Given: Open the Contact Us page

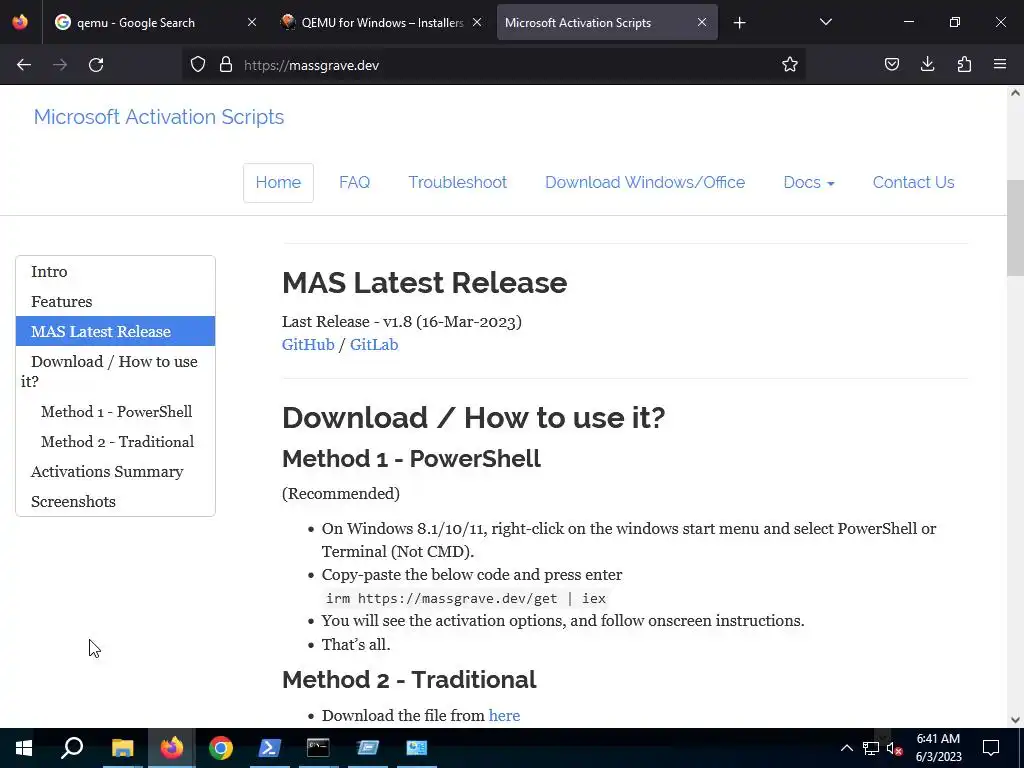Looking at the screenshot, I should coord(913,183).
